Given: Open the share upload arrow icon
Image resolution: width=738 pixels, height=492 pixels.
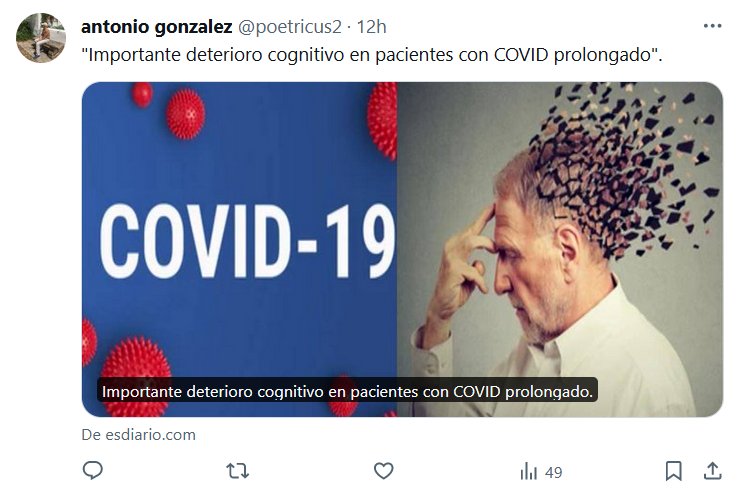Looking at the screenshot, I should pyautogui.click(x=713, y=471).
